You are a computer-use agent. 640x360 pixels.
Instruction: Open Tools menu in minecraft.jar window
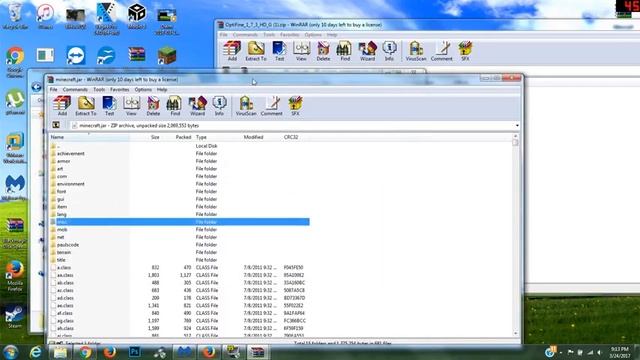pyautogui.click(x=99, y=89)
